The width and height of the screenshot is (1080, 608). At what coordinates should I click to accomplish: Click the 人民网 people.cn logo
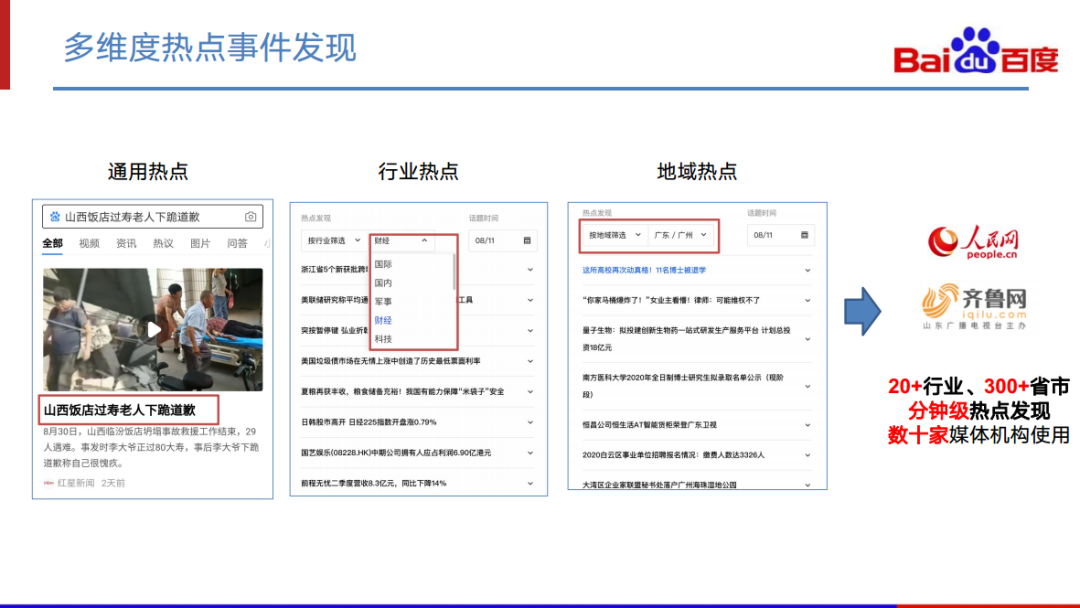pos(973,242)
